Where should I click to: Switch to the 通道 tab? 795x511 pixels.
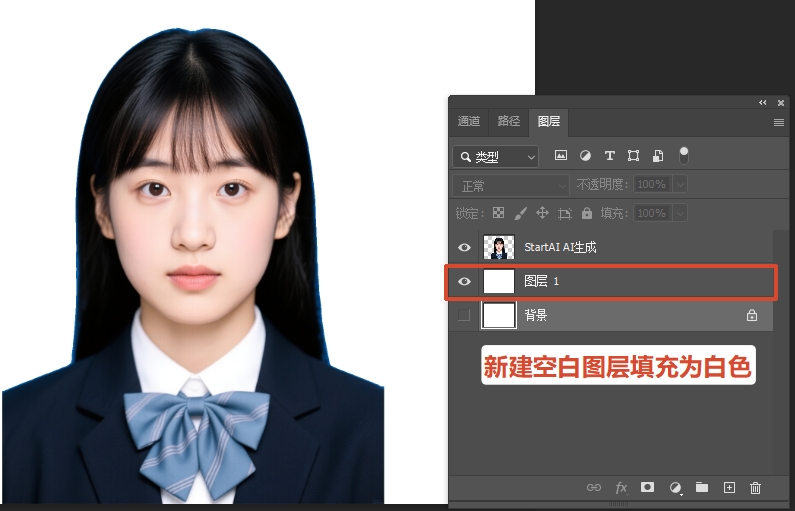click(x=468, y=121)
